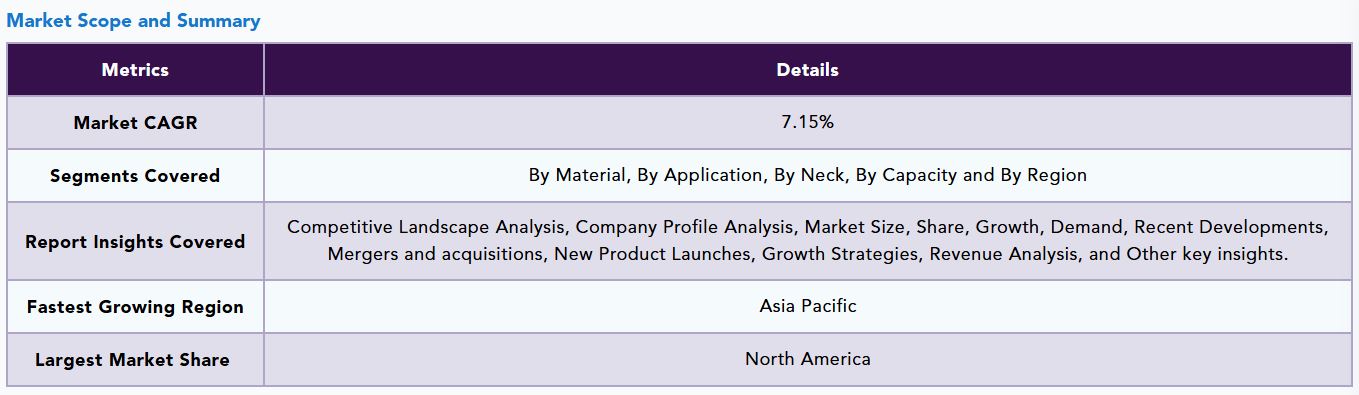This screenshot has width=1359, height=395.
Task: Click the Market Scope and Summary heading
Action: 133,21
